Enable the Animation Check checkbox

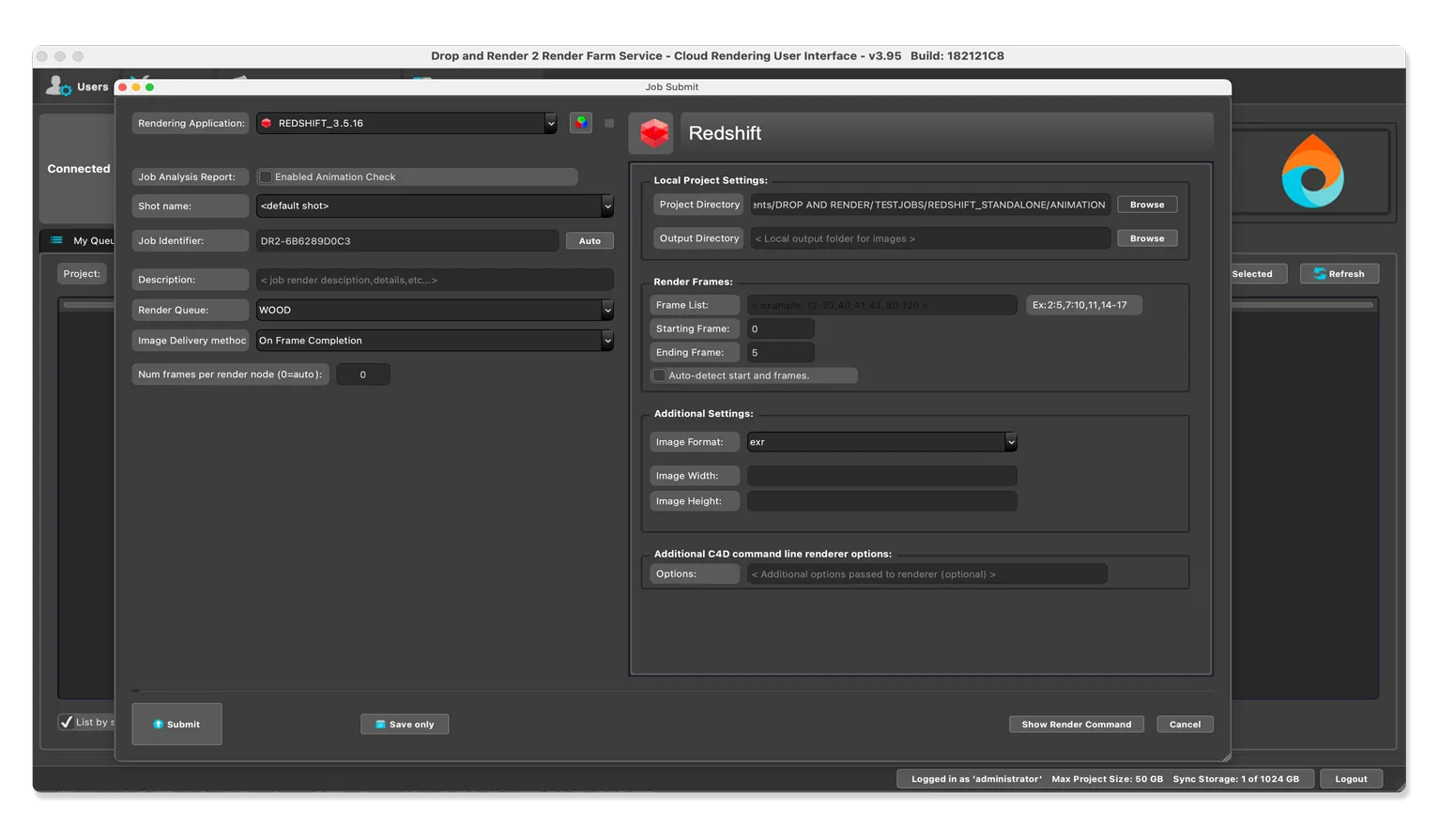pyautogui.click(x=266, y=176)
